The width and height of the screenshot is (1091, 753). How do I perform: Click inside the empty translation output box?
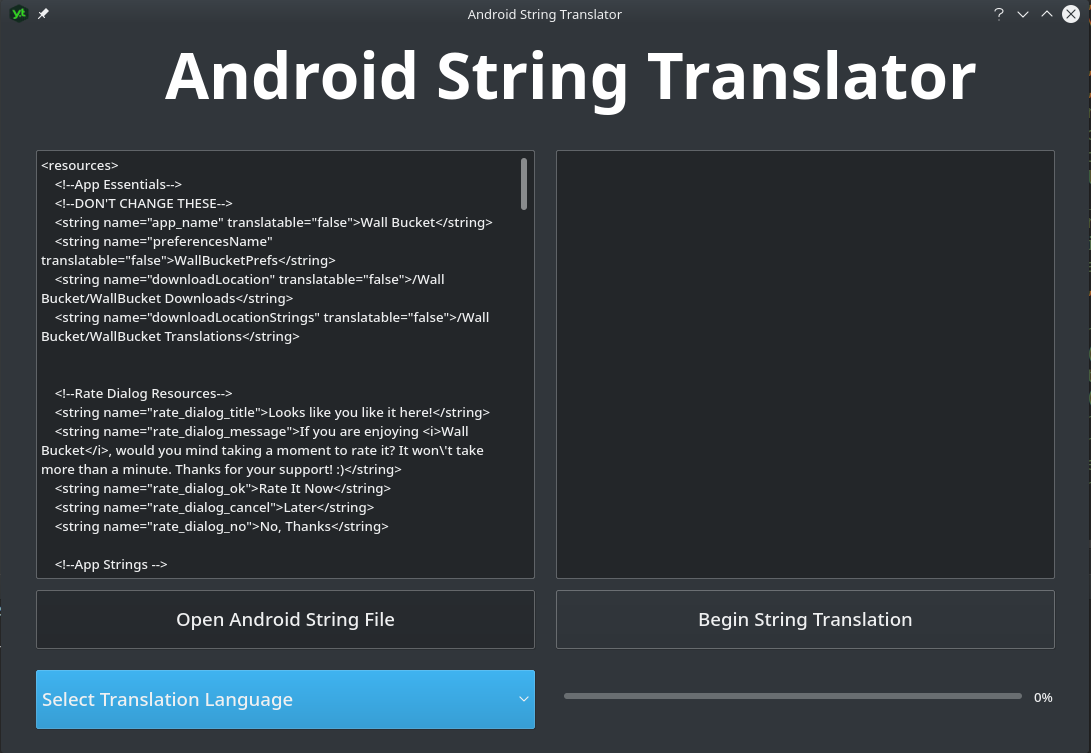pyautogui.click(x=805, y=364)
